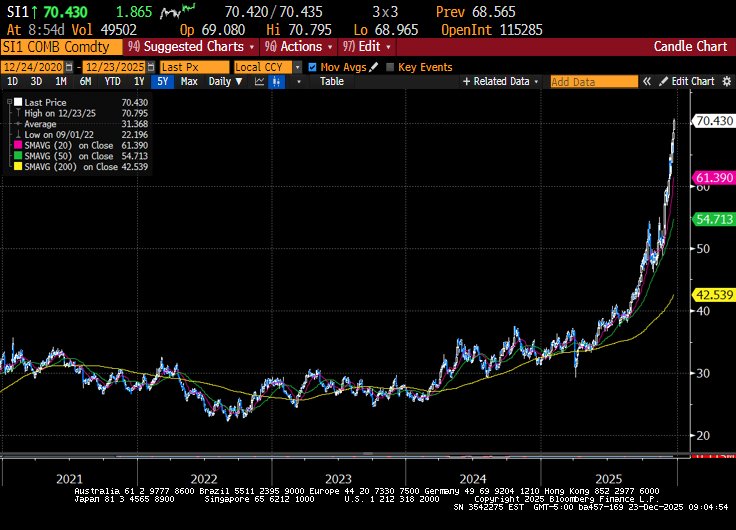Click the plus icon beside Related Data
The height and width of the screenshot is (530, 736).
[x=466, y=82]
